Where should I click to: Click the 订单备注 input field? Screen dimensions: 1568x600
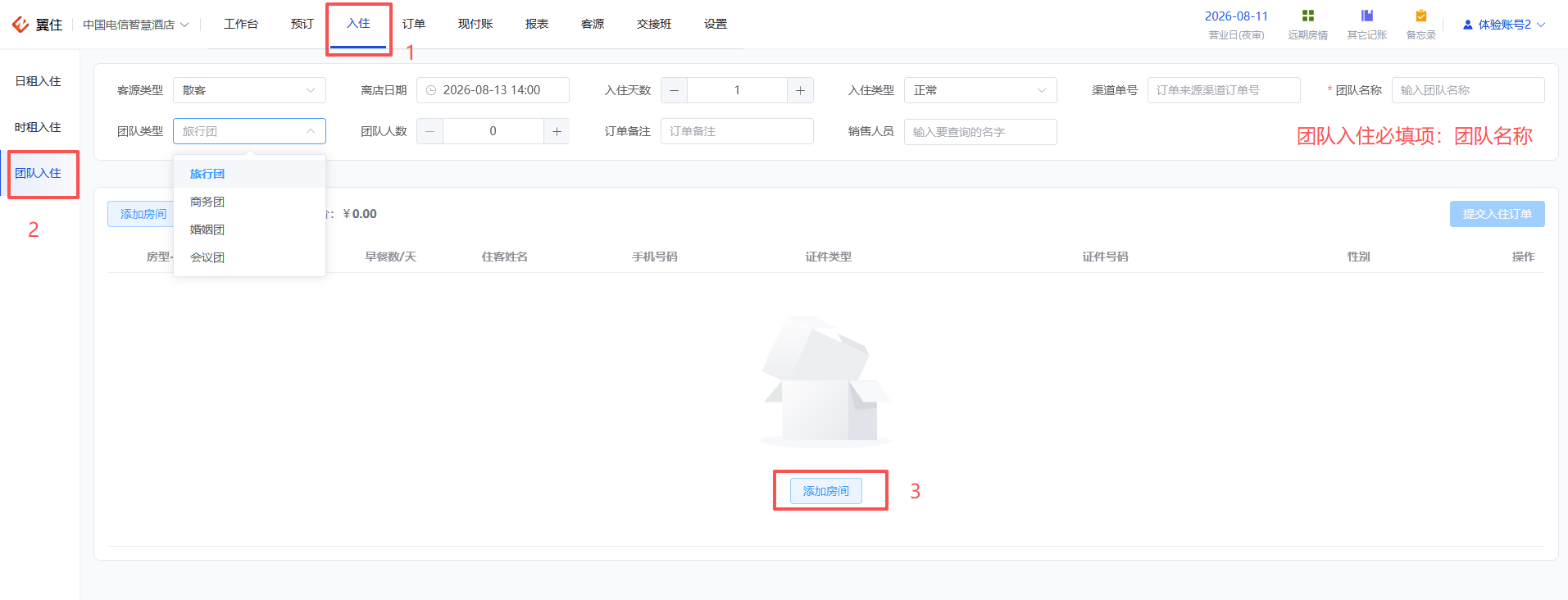click(x=737, y=131)
